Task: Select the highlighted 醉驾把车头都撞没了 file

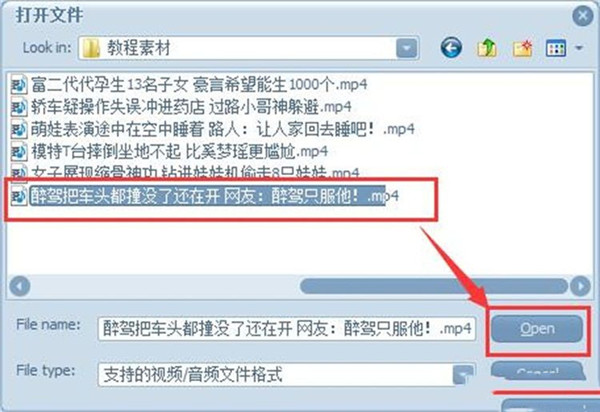Action: [x=214, y=196]
